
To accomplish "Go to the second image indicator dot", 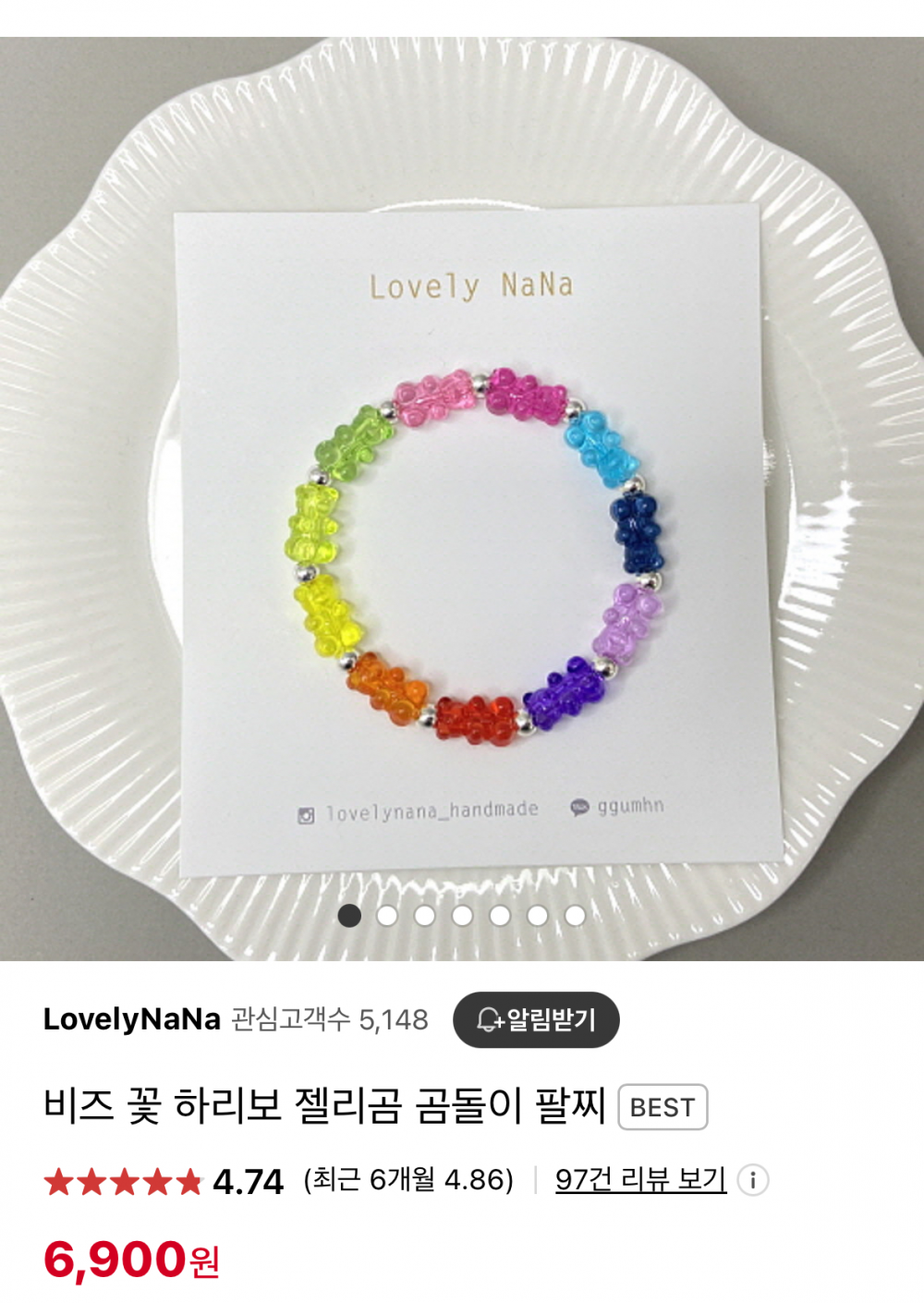I will (387, 915).
